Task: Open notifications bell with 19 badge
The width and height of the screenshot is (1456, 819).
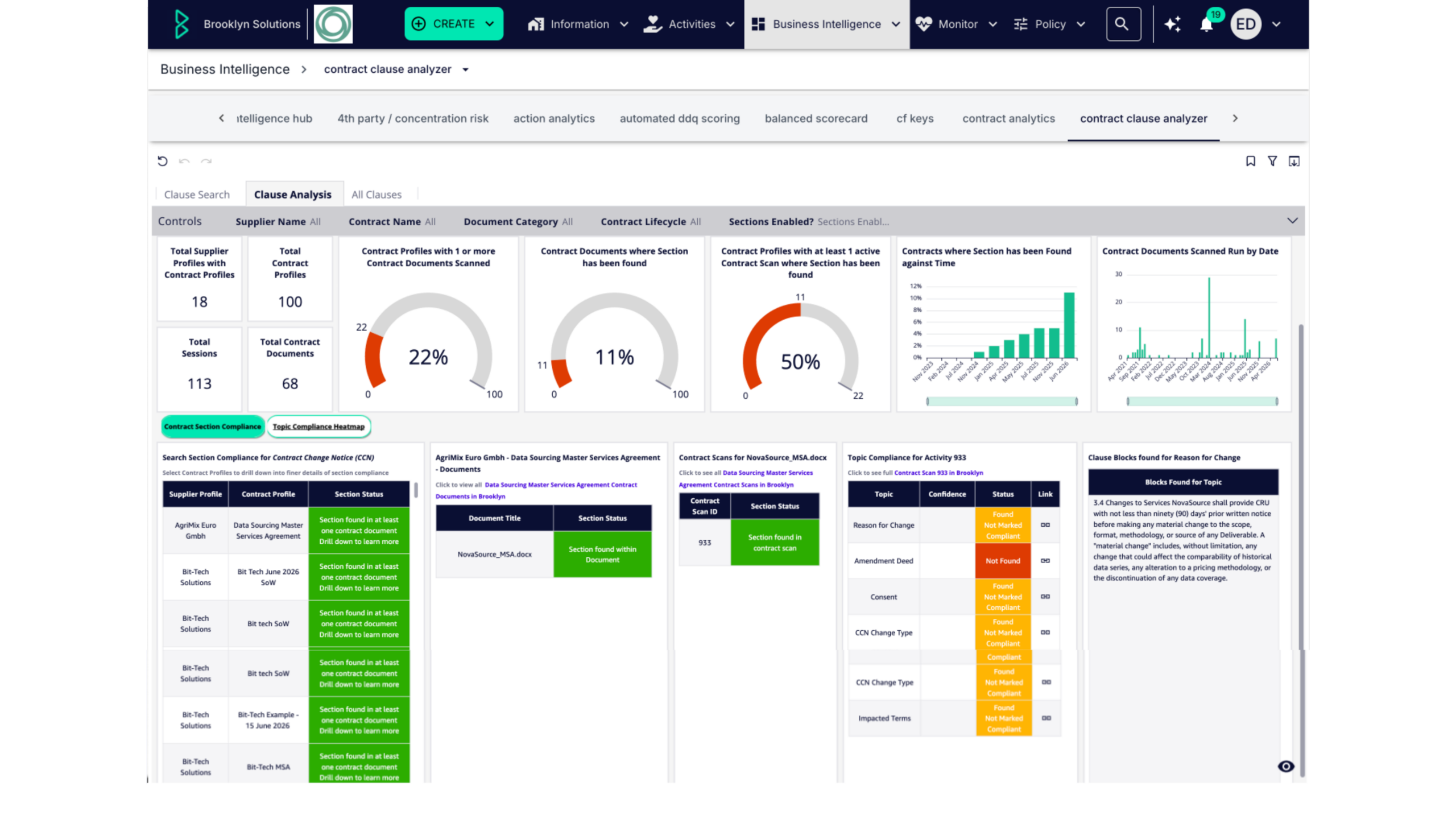Action: (x=1208, y=23)
